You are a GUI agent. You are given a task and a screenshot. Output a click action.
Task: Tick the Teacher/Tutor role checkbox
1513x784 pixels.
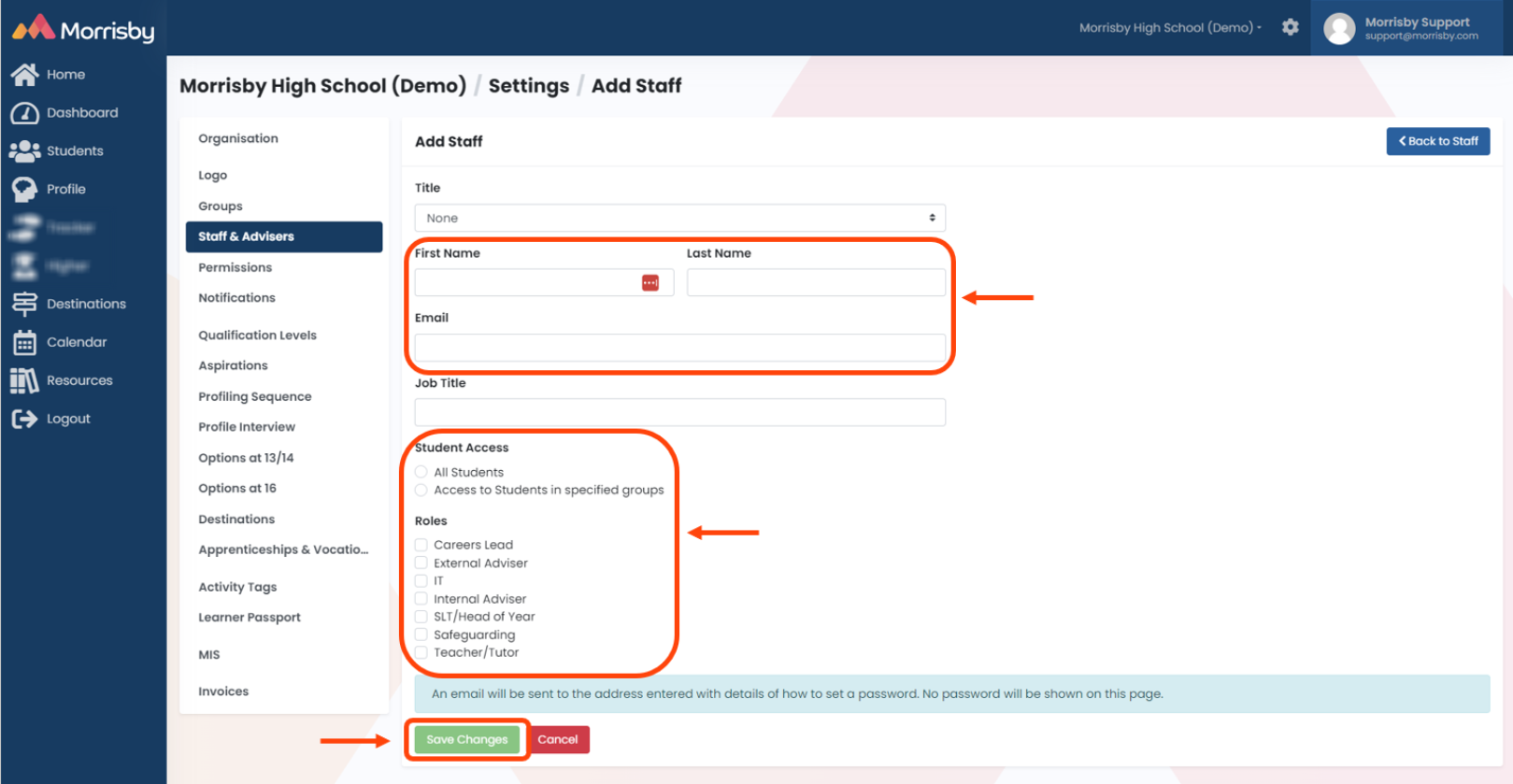(421, 652)
